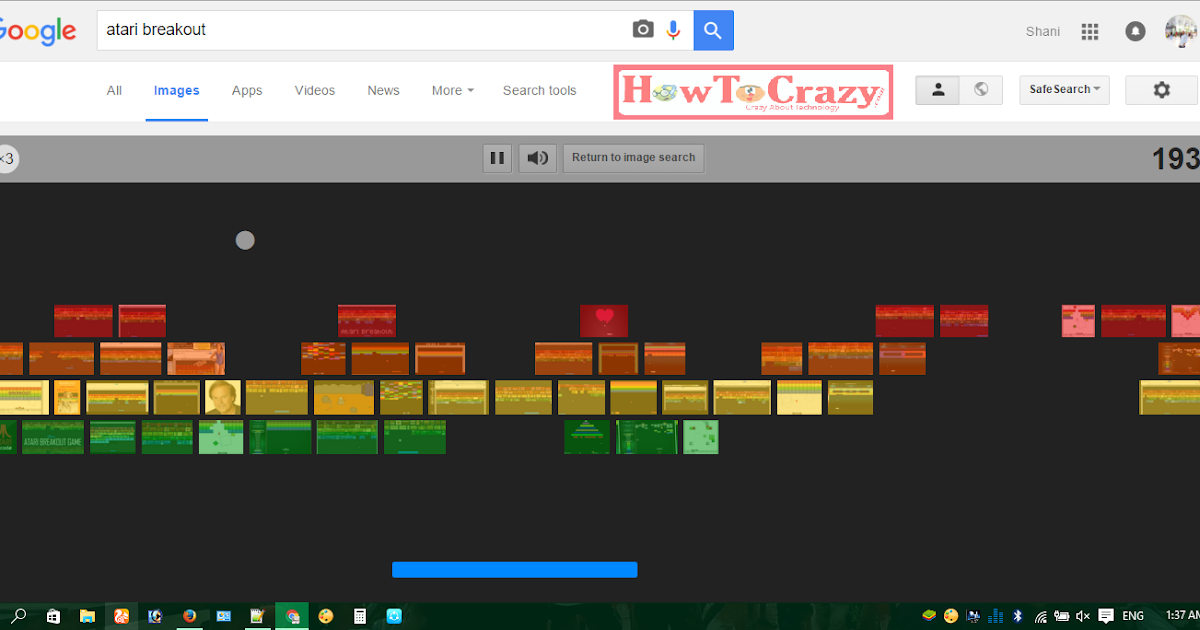
Task: Click the red brick with a heart
Action: click(604, 321)
